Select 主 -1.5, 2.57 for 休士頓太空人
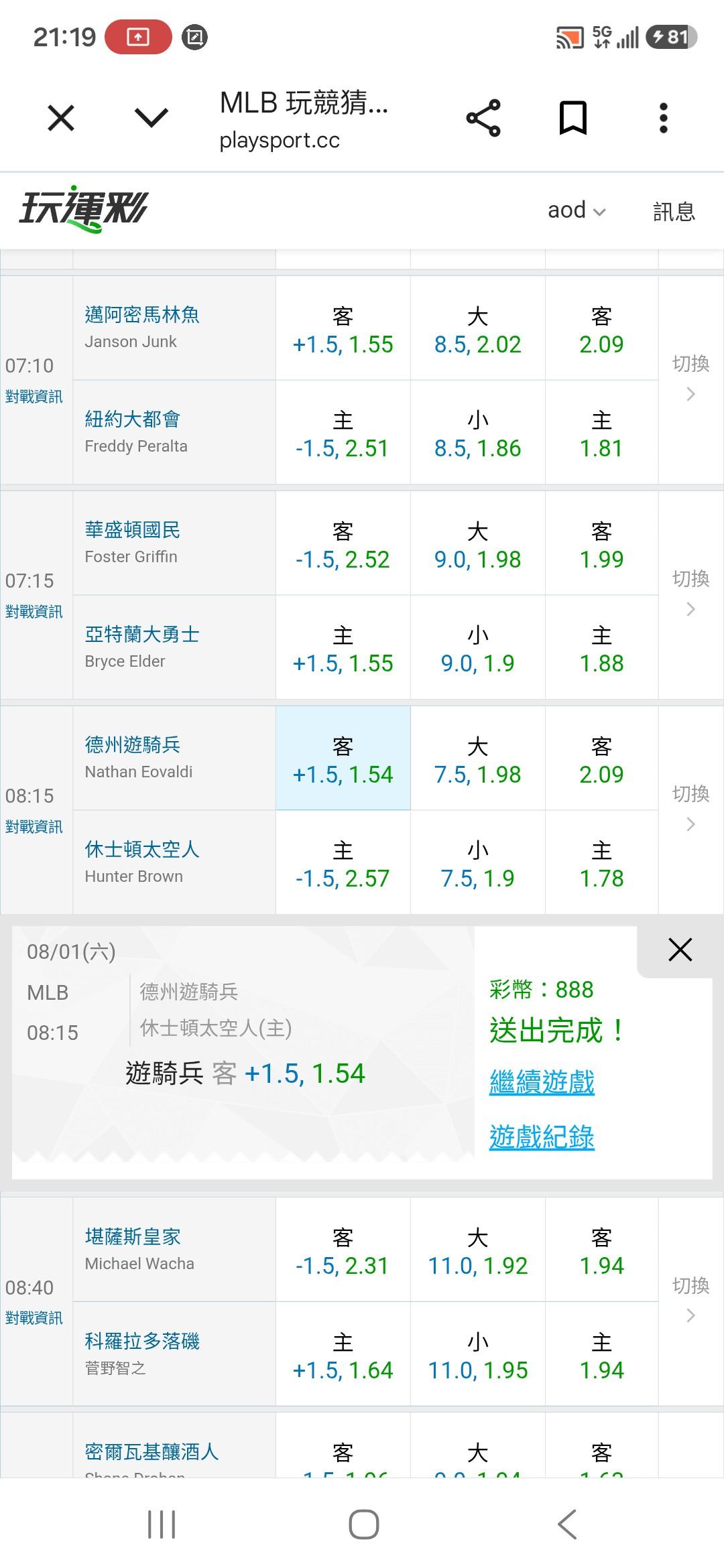724x1568 pixels. click(343, 862)
